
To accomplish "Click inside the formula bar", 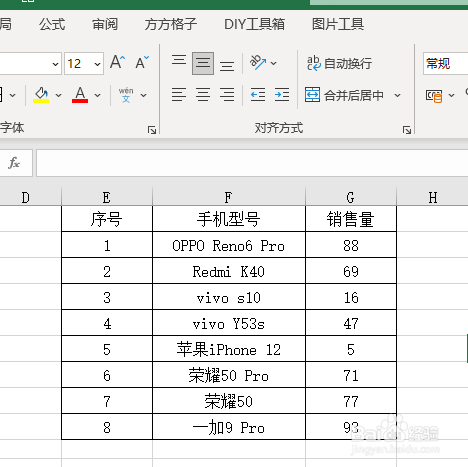I will pos(252,163).
